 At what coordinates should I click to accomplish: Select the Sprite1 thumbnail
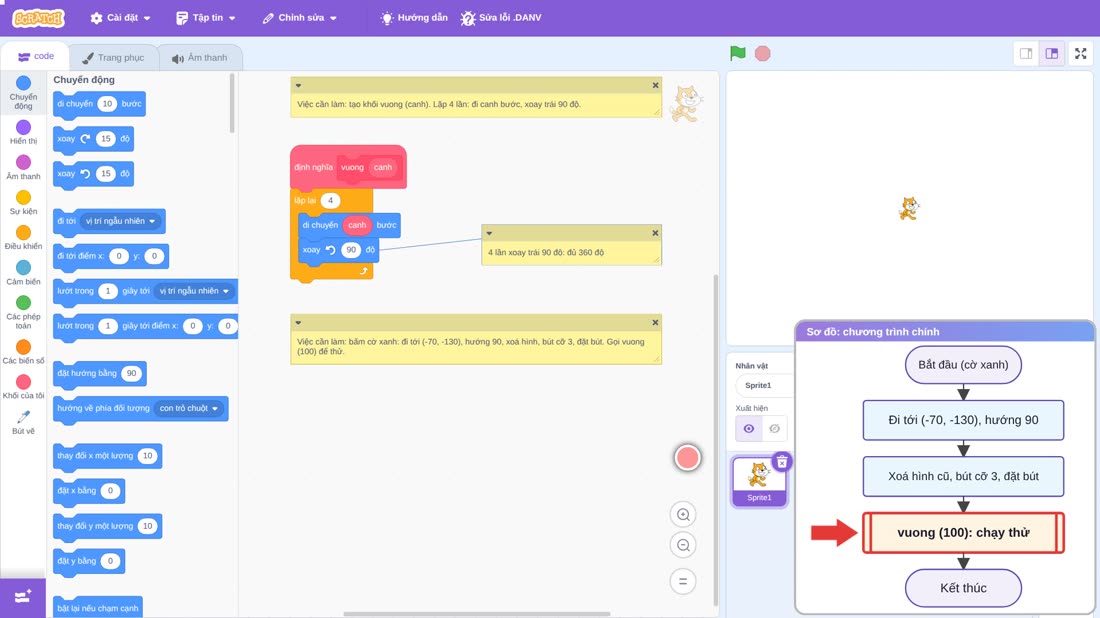pos(759,481)
